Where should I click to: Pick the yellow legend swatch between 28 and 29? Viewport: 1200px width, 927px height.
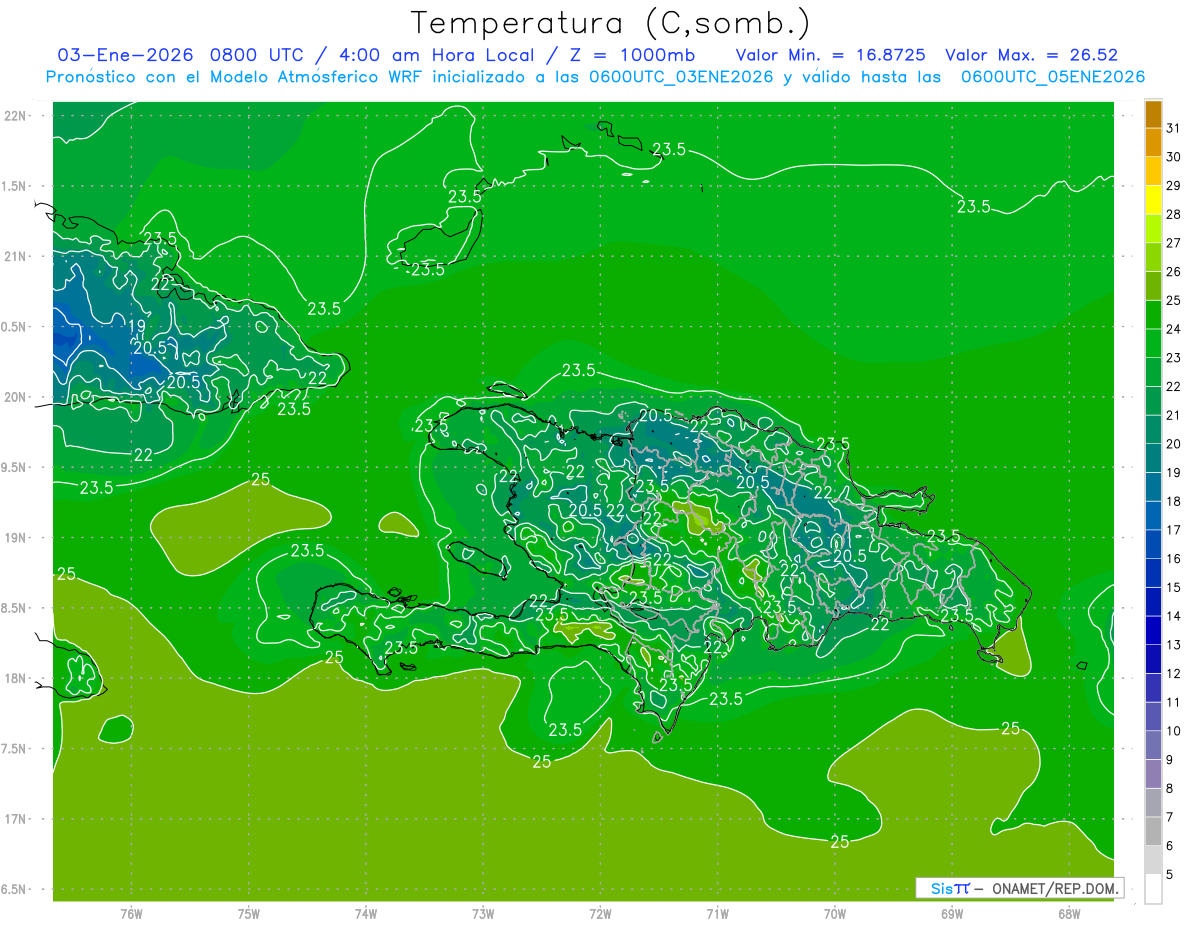pos(1153,200)
